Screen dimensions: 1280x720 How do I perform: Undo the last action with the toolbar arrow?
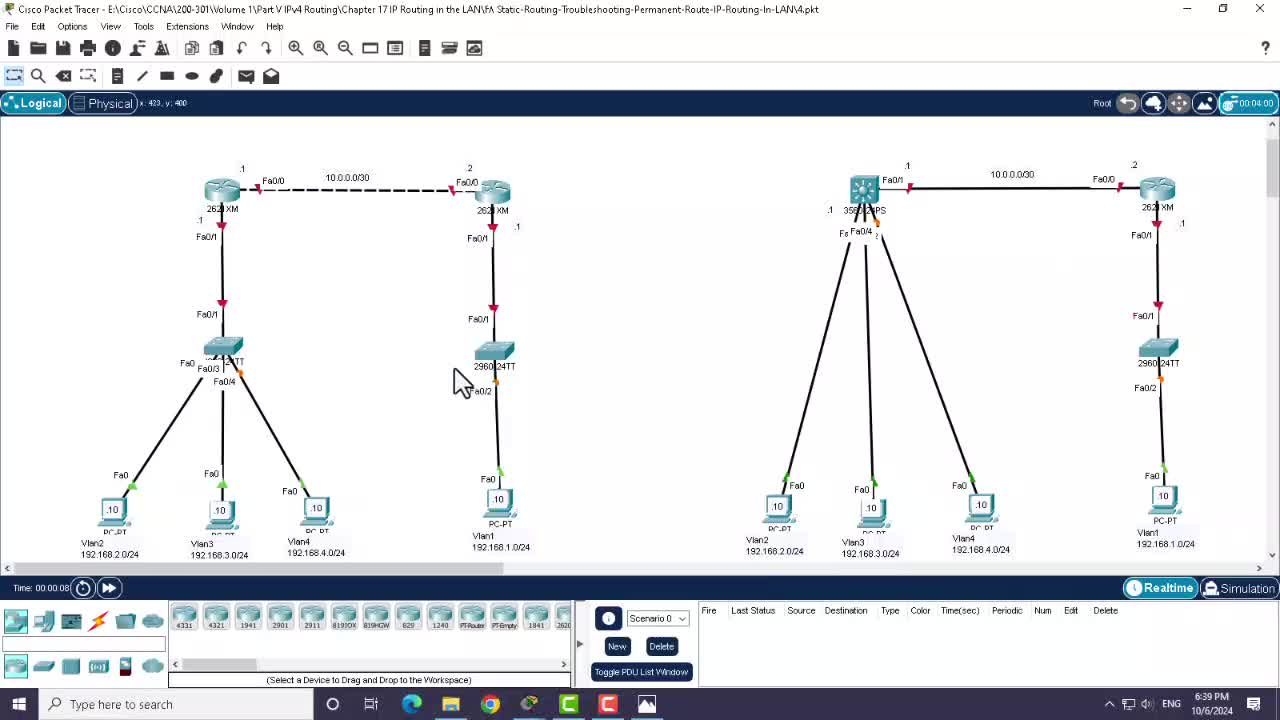pos(242,48)
